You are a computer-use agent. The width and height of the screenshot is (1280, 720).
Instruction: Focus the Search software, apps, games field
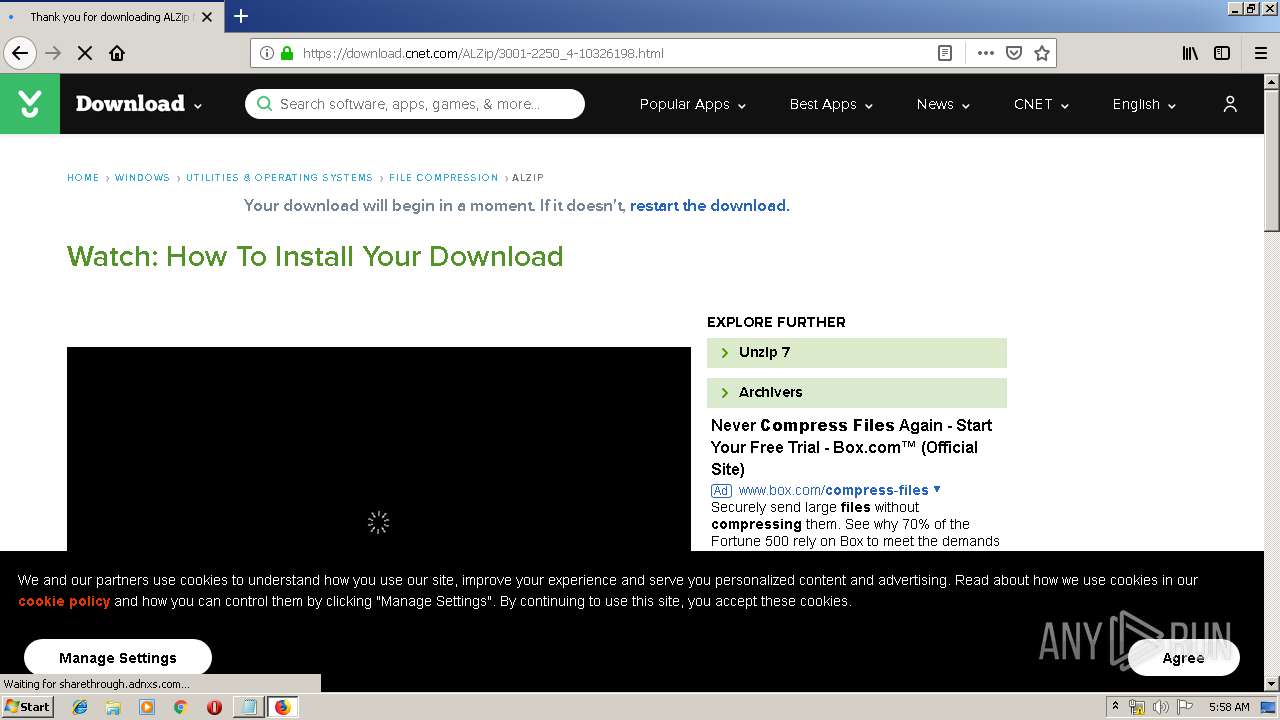[415, 104]
